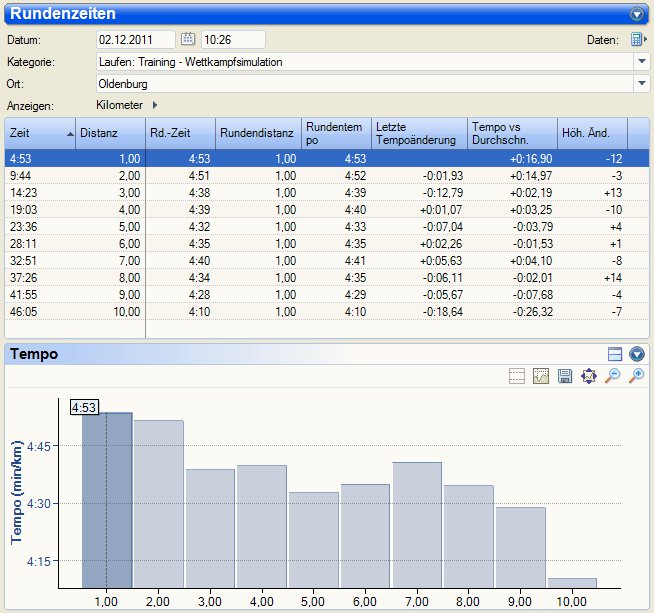Click the tempo bar for kilometer 7
Viewport: 654px width, 613px height.
coord(417,524)
